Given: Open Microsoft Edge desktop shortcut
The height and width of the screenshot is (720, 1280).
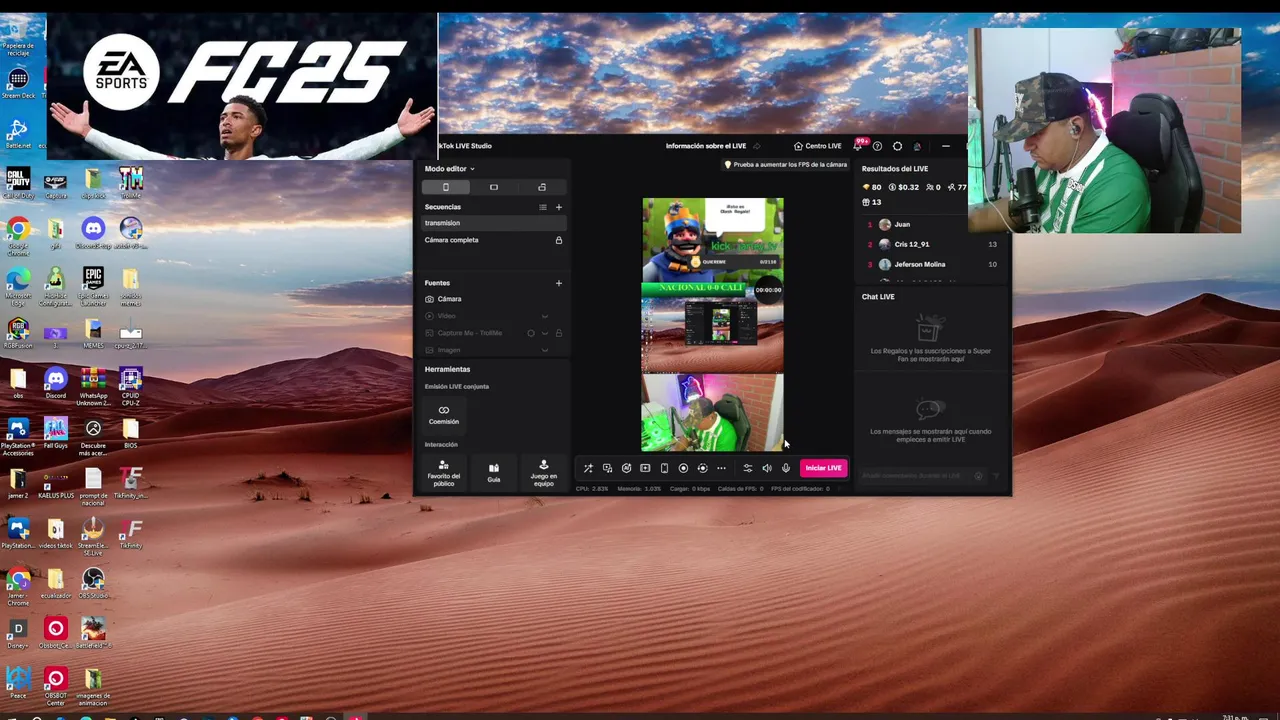Looking at the screenshot, I should click(x=18, y=286).
